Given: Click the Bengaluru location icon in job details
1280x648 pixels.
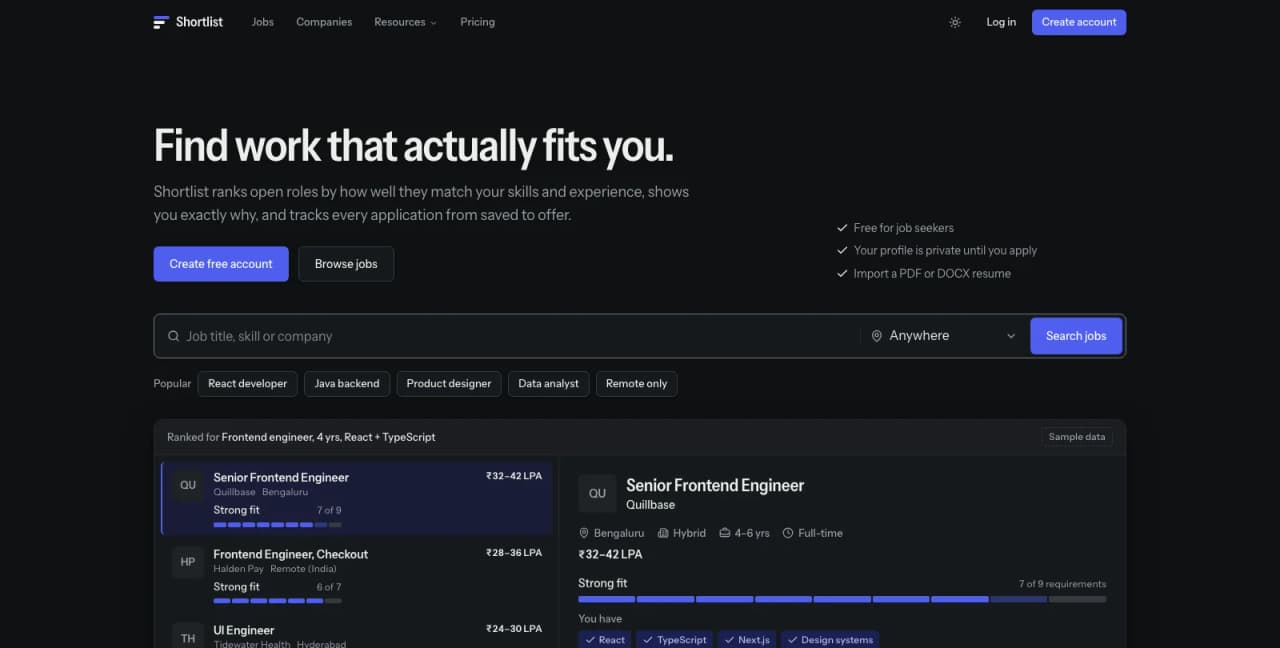Looking at the screenshot, I should pos(584,533).
